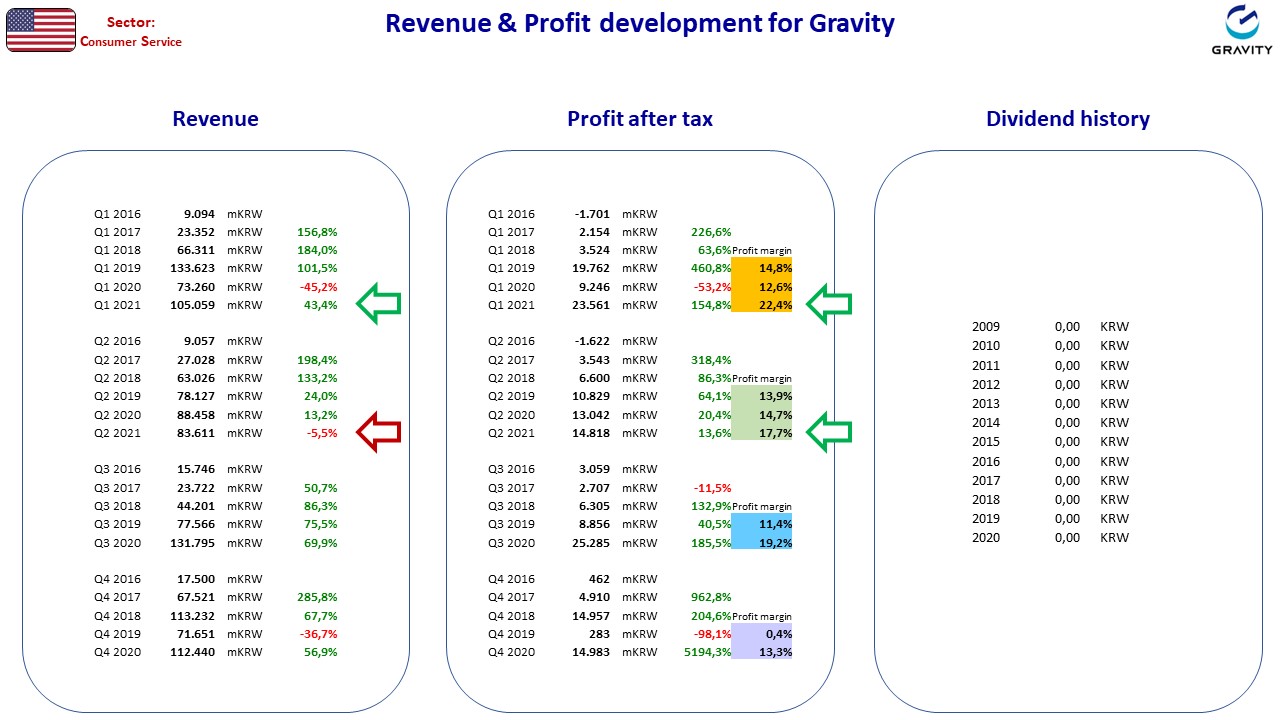The height and width of the screenshot is (720, 1280).
Task: Click the Gravity company logo
Action: tap(1241, 31)
